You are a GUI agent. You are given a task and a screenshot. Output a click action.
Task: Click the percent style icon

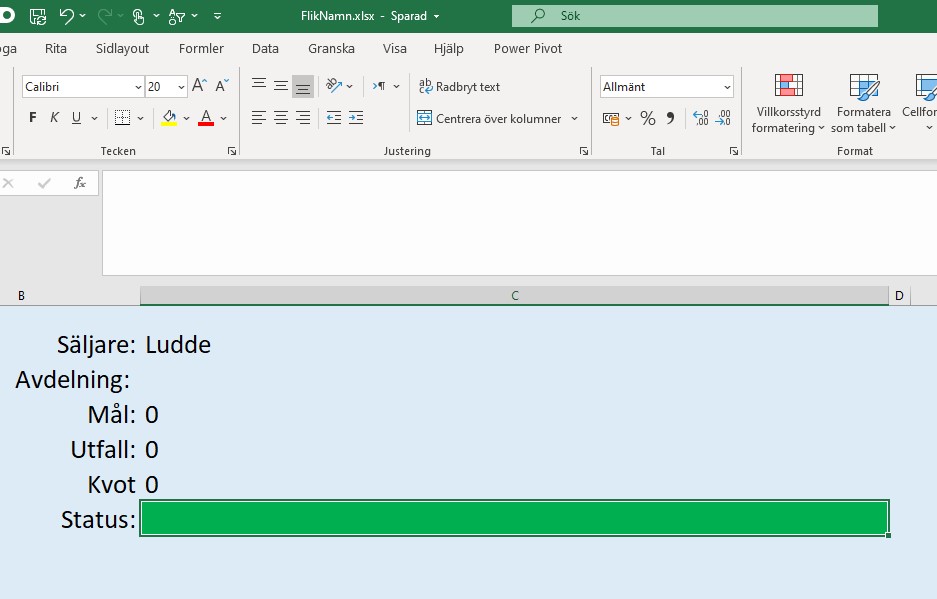648,119
